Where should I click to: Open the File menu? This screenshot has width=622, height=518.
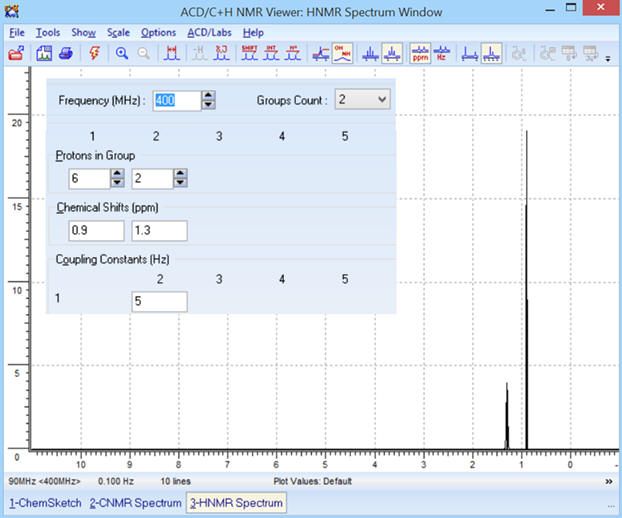(x=17, y=33)
